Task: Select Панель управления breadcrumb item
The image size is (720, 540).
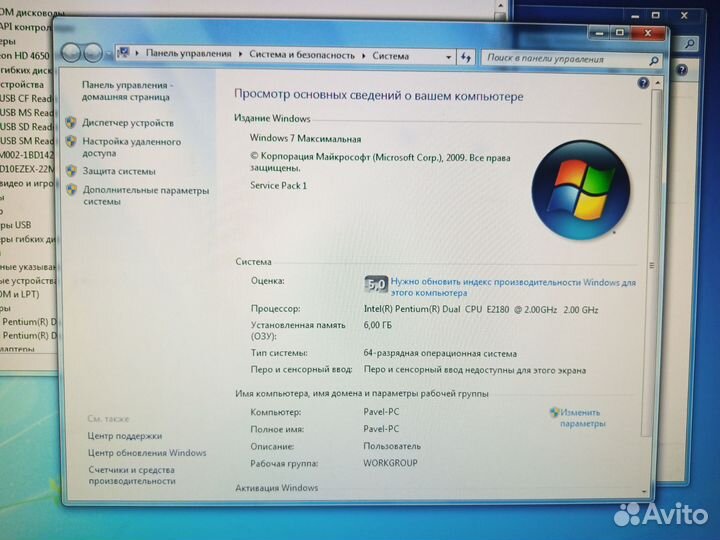Action: tap(188, 55)
